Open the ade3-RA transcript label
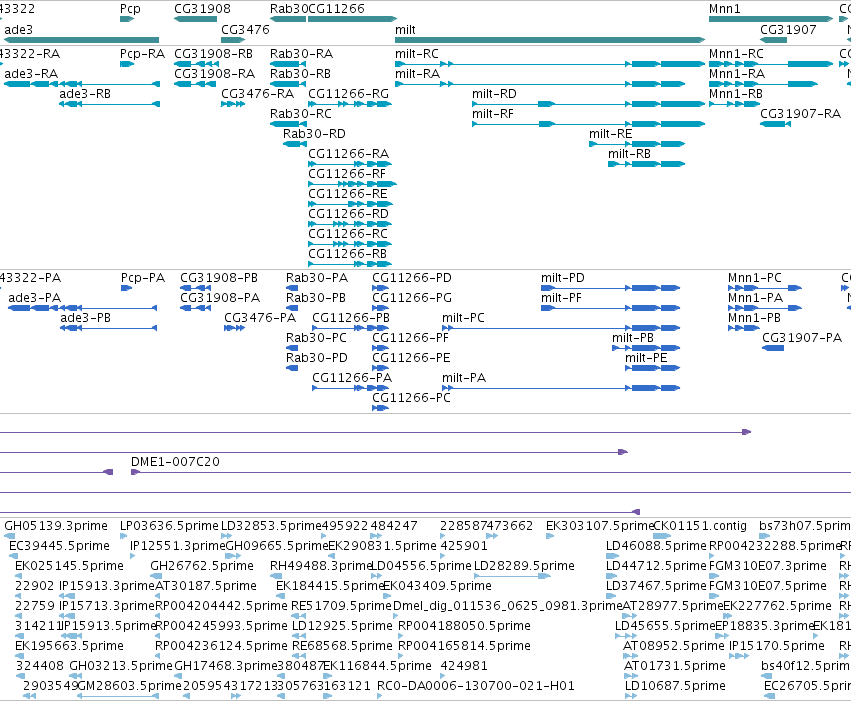The image size is (851, 701). point(31,74)
